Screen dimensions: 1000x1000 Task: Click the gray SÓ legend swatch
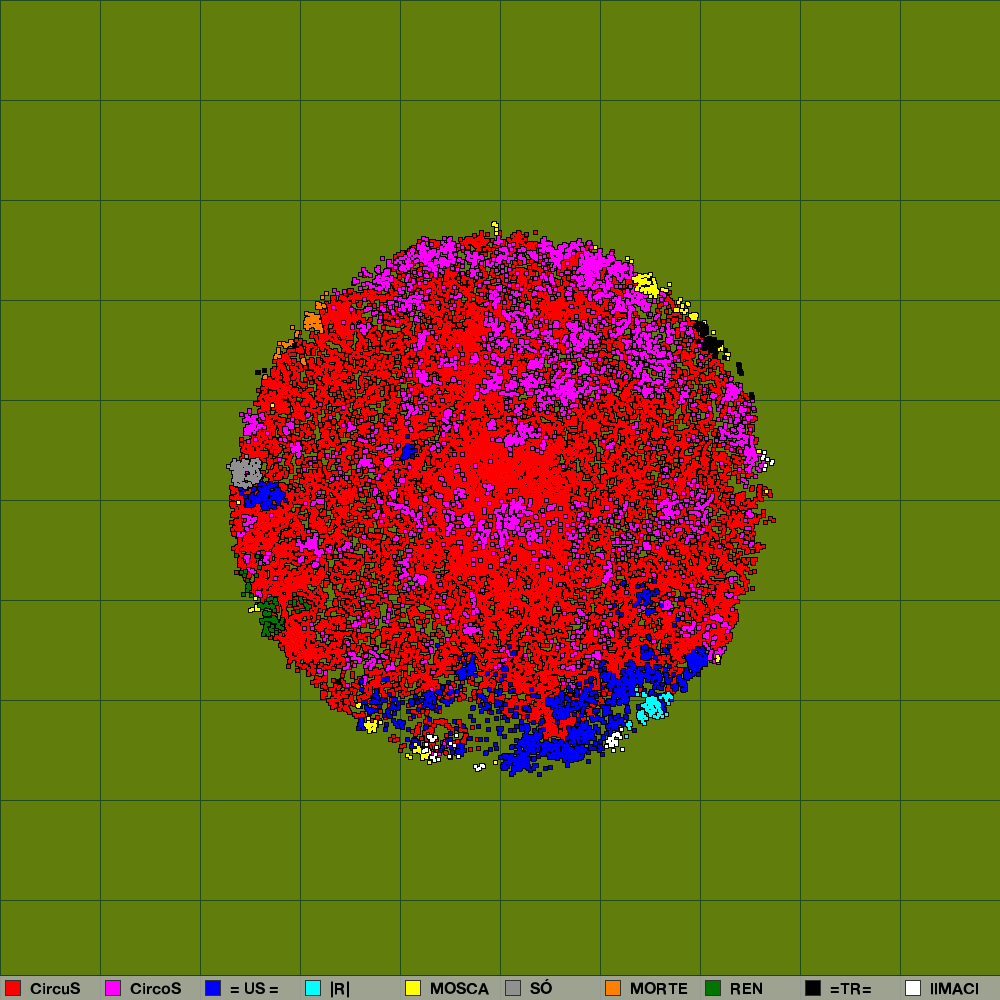click(513, 988)
